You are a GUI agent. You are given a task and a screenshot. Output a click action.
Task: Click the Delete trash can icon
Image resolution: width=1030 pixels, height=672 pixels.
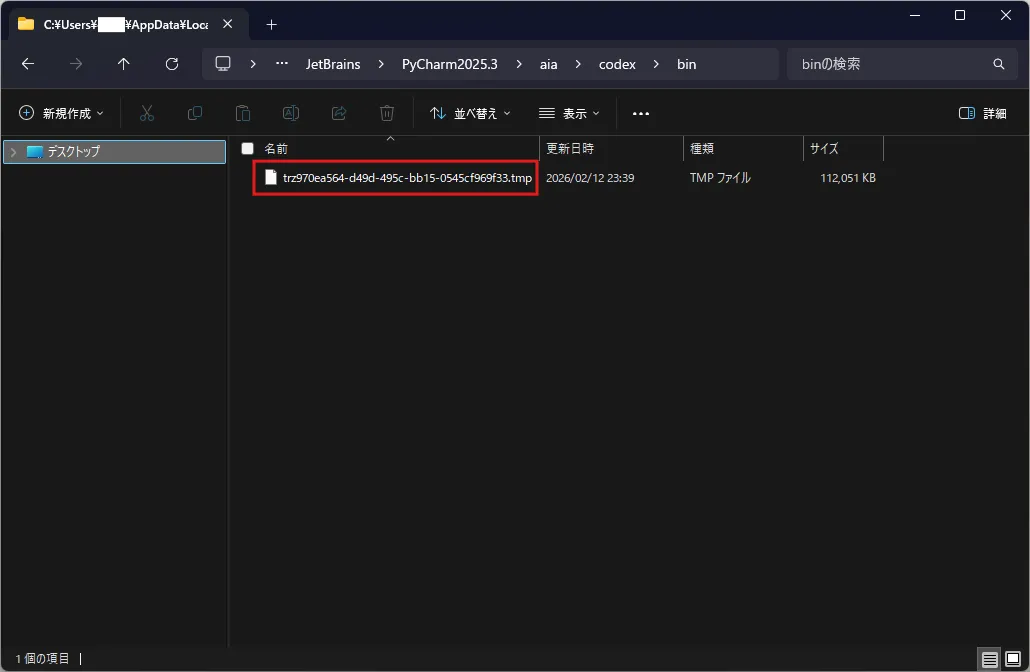tap(387, 114)
